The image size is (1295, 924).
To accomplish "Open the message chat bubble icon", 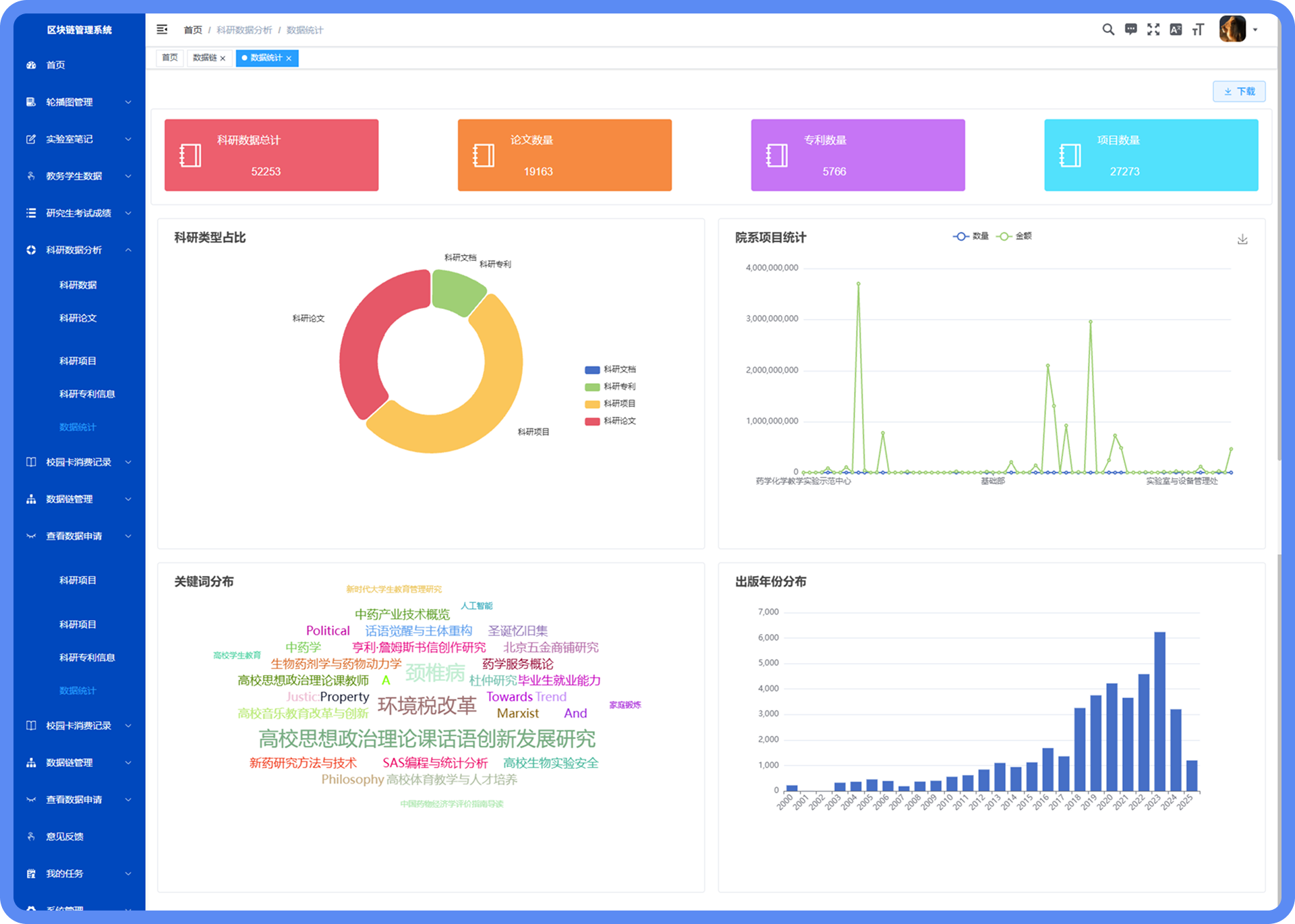I will point(1131,30).
